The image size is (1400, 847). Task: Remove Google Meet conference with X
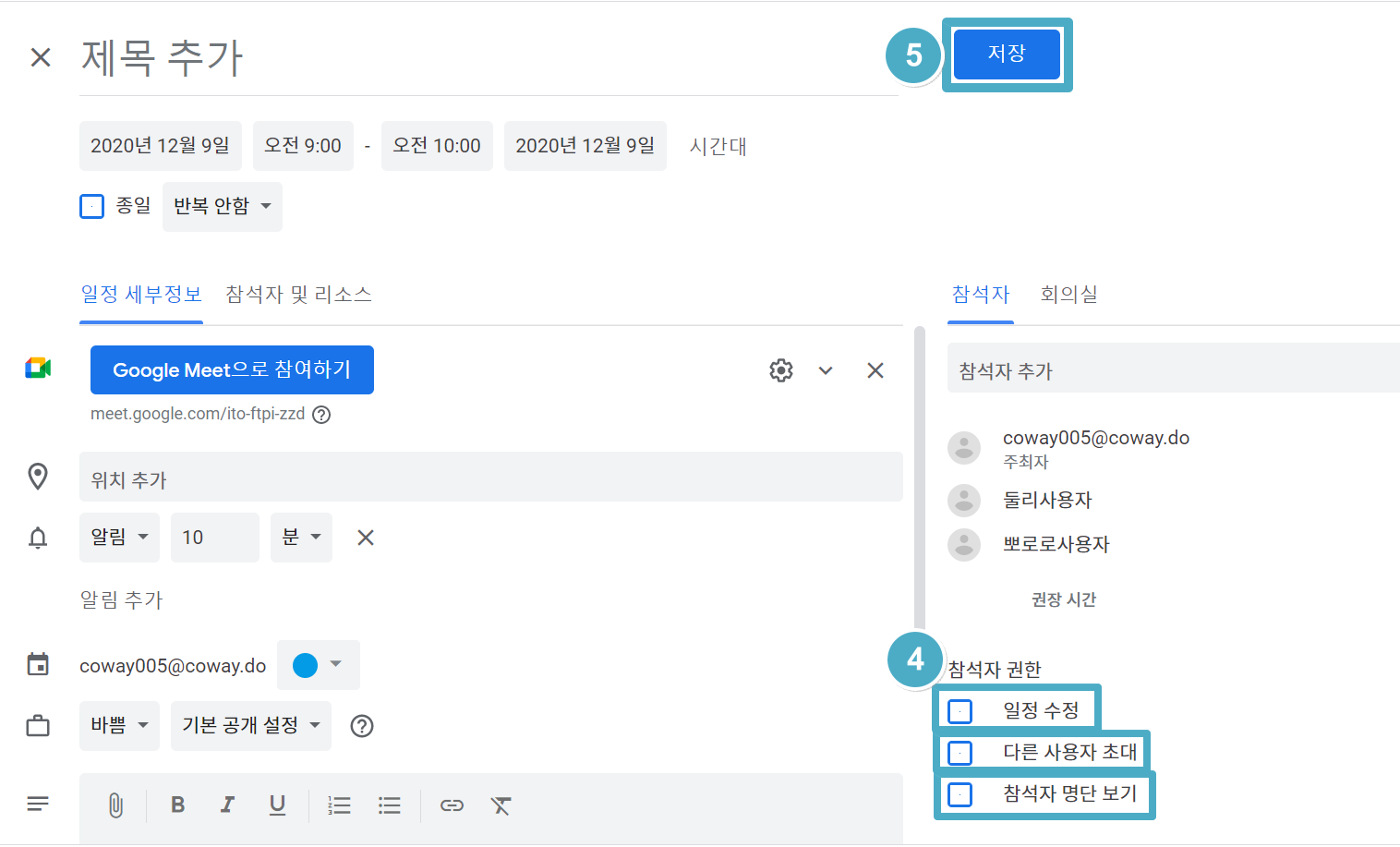point(875,370)
